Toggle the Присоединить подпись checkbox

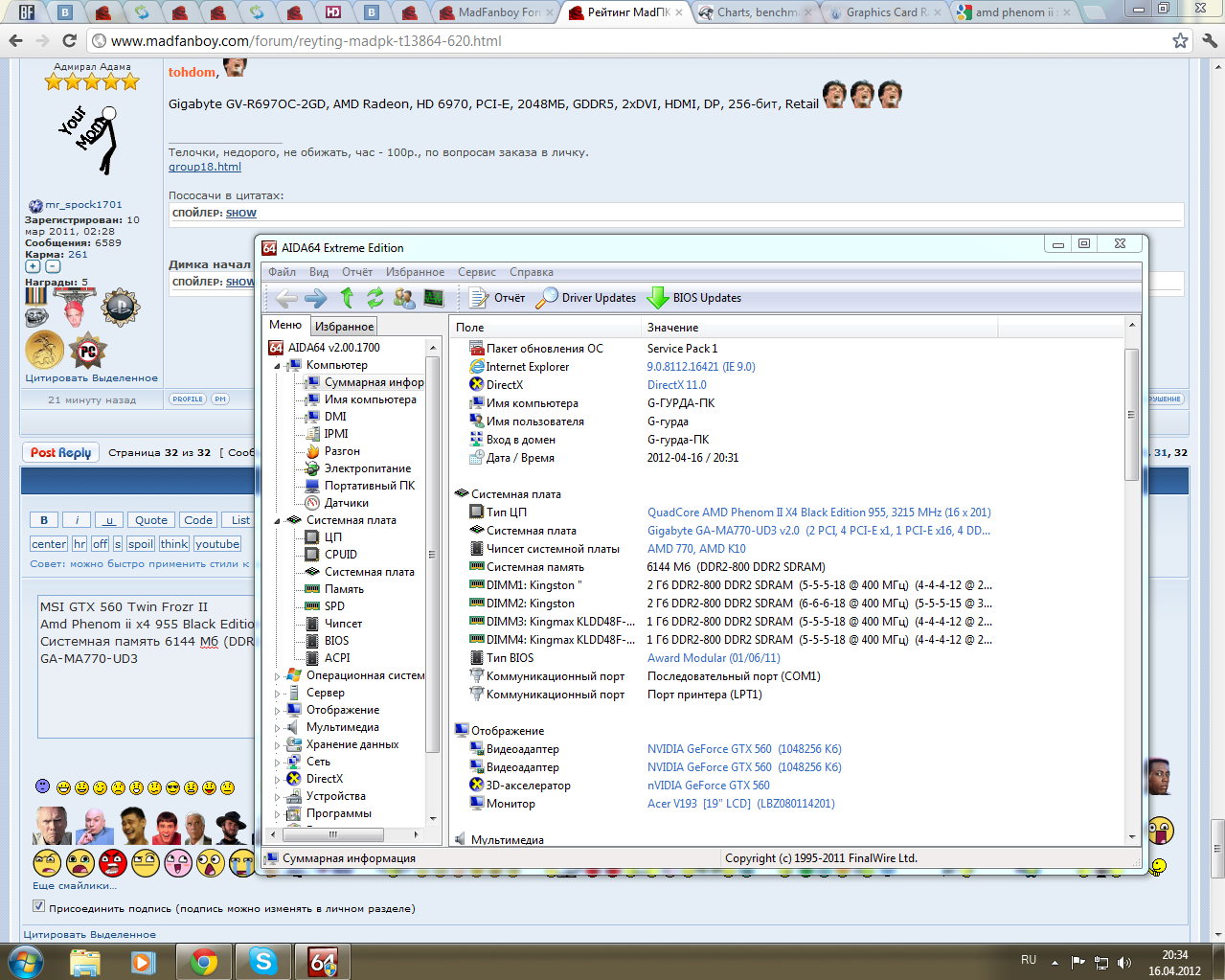[39, 906]
